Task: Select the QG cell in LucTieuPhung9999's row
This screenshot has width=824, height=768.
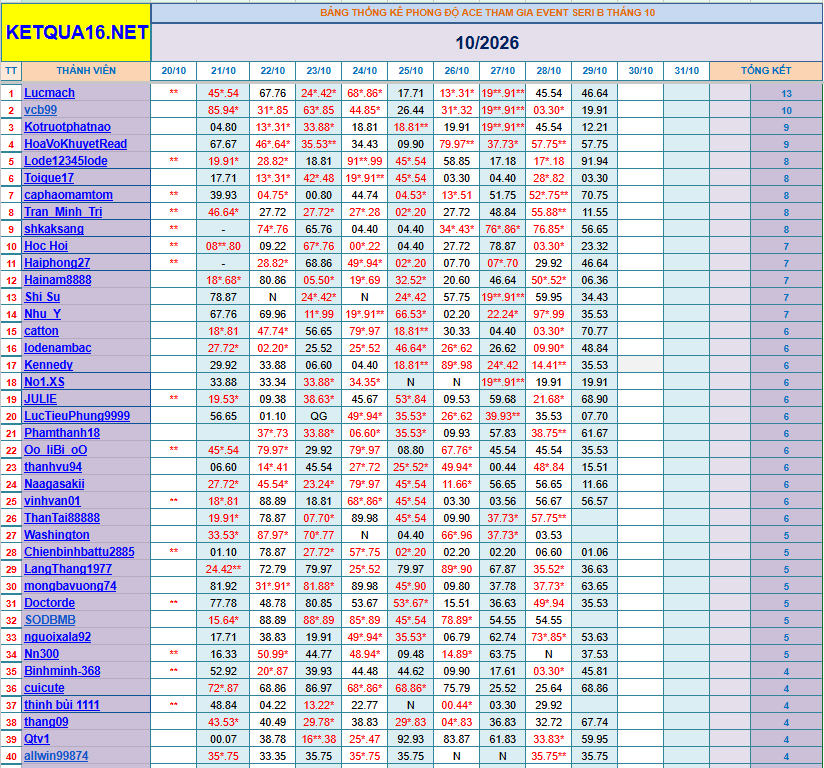Action: 318,416
